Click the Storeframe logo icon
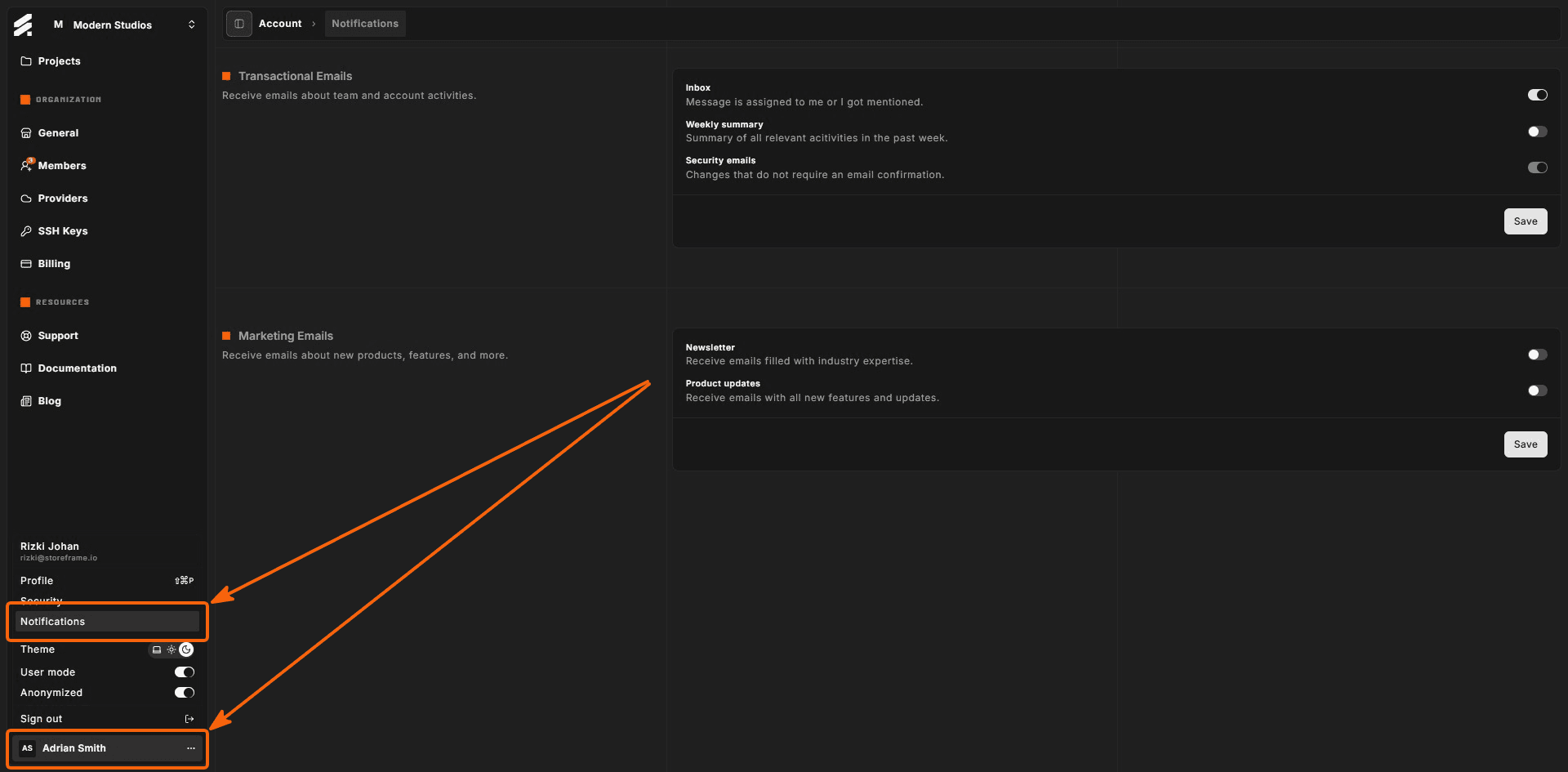 23,25
